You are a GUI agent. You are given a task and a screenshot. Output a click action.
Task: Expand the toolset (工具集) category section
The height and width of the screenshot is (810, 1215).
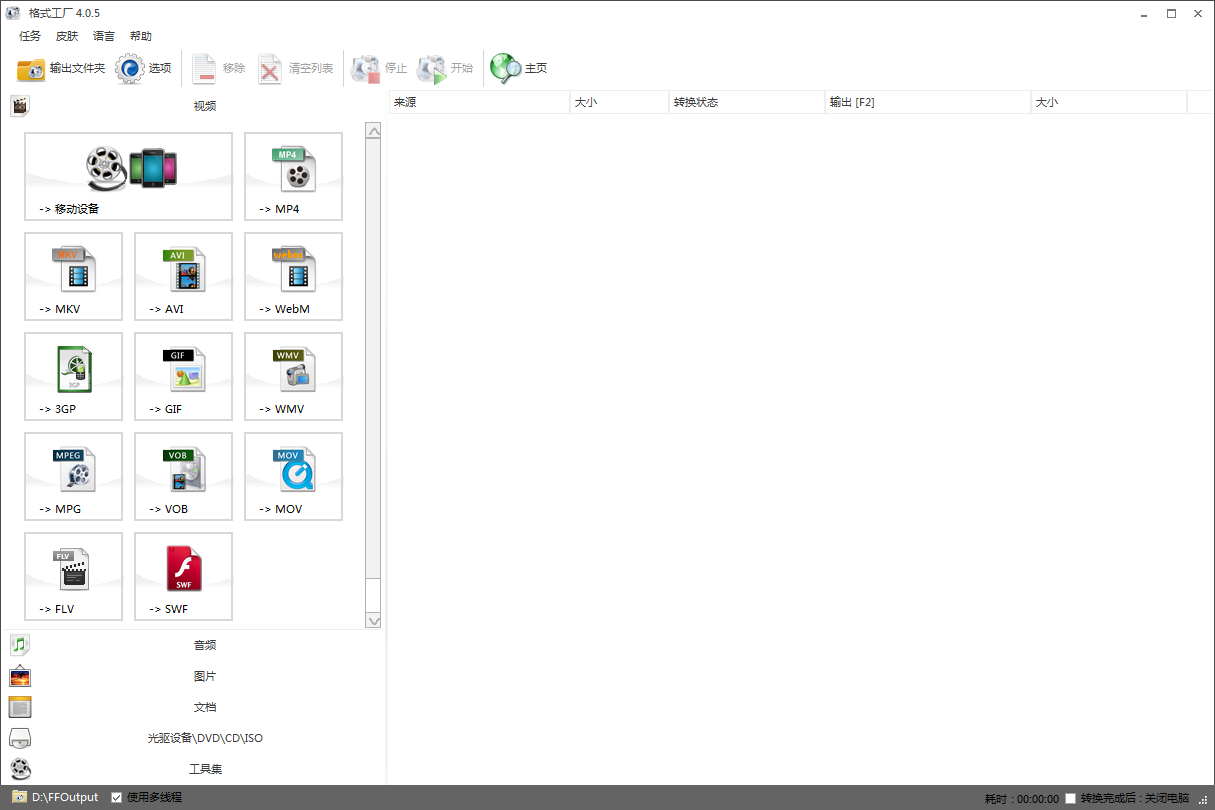[x=204, y=769]
